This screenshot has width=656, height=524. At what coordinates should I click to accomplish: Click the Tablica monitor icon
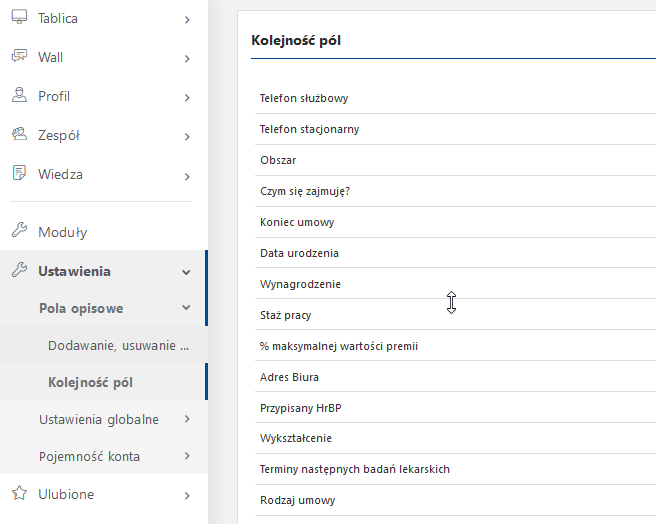tap(19, 17)
